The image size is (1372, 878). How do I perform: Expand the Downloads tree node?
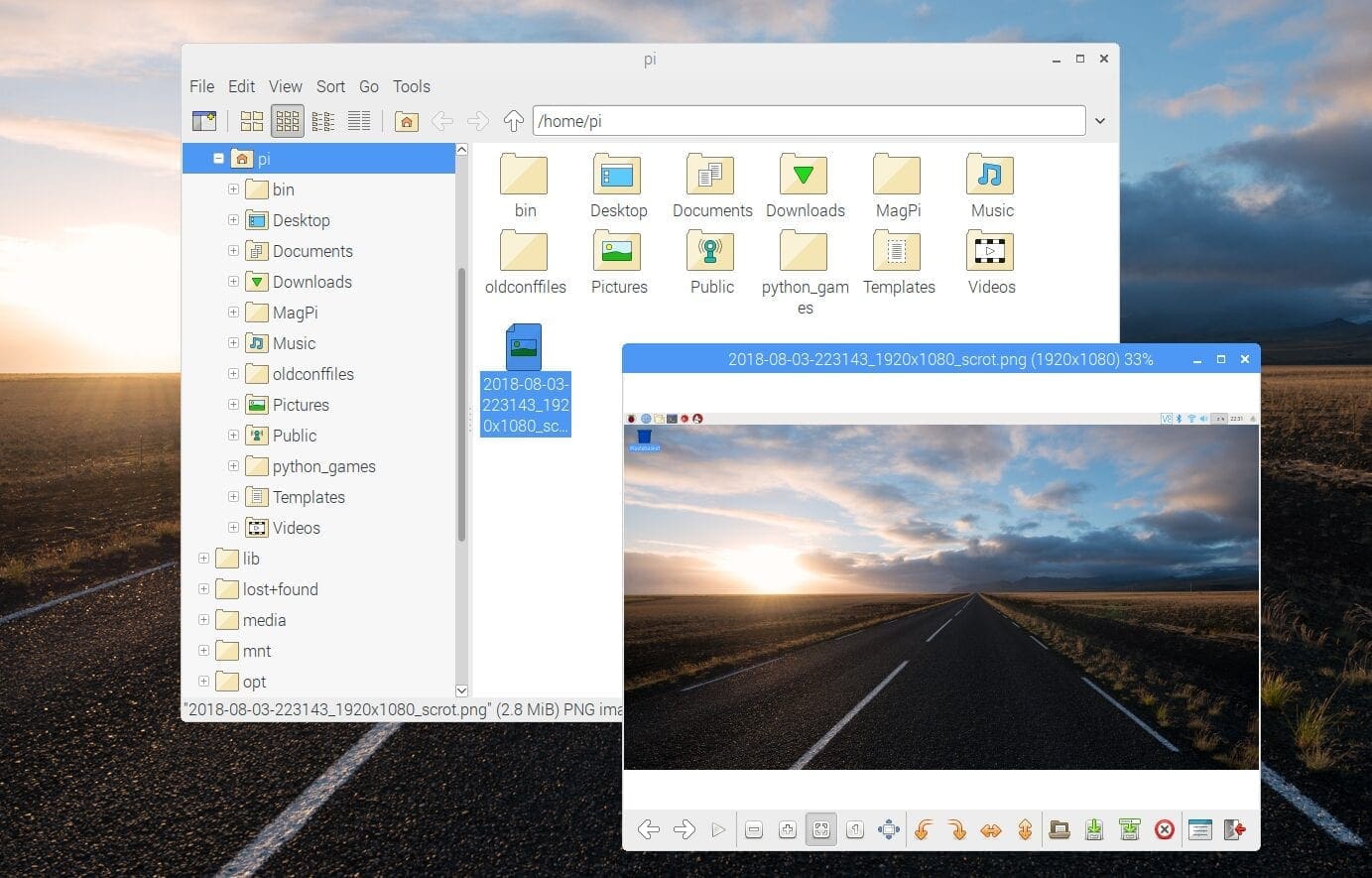point(233,282)
